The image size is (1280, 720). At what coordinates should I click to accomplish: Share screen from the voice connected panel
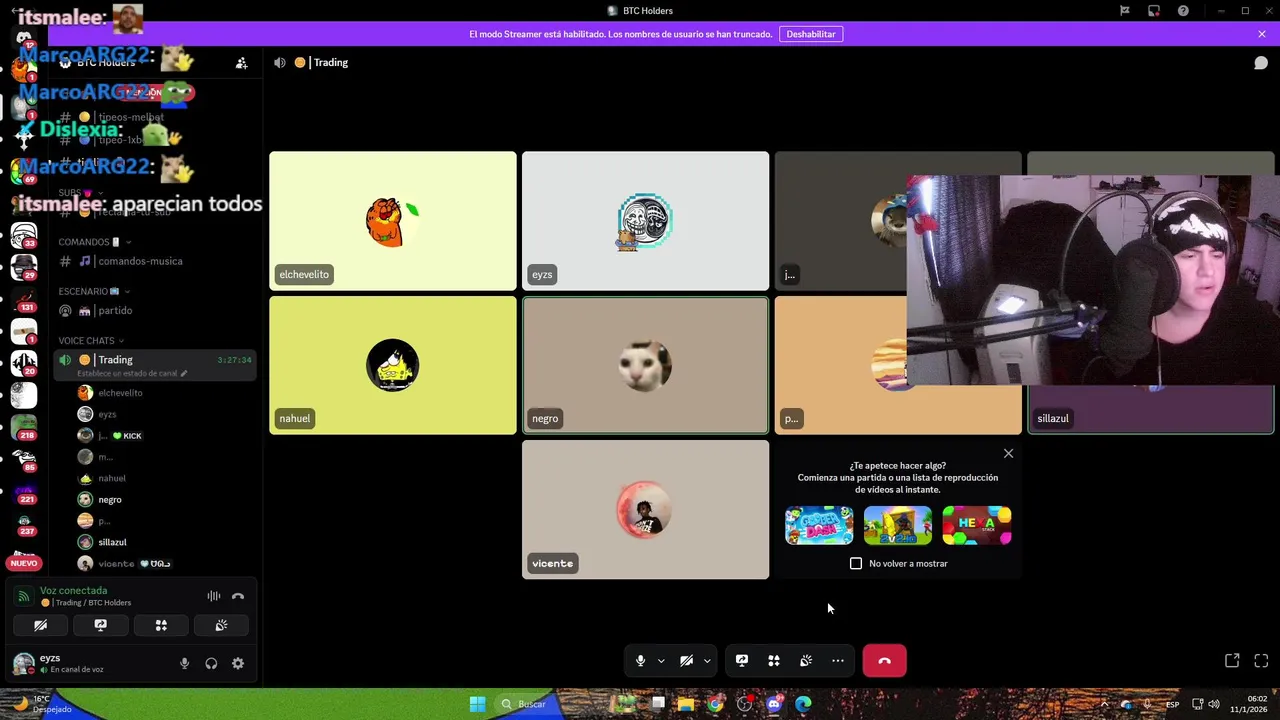[101, 625]
